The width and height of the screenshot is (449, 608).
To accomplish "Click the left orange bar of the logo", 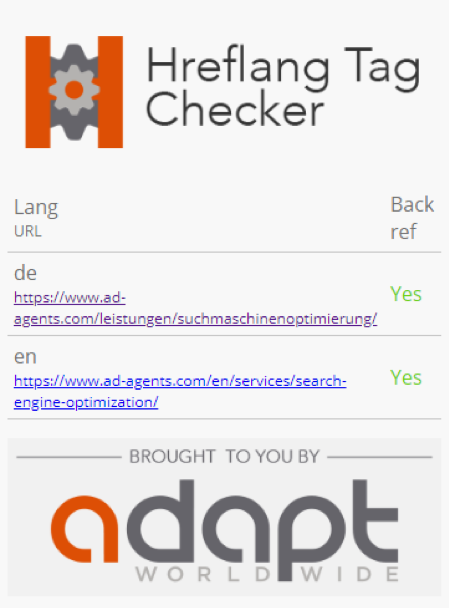I will click(38, 92).
